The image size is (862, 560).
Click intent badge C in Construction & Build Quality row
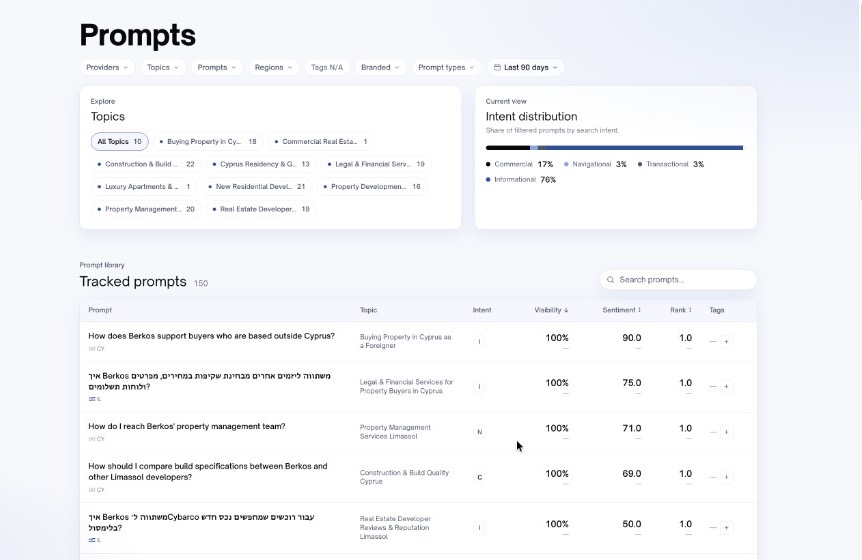(479, 477)
